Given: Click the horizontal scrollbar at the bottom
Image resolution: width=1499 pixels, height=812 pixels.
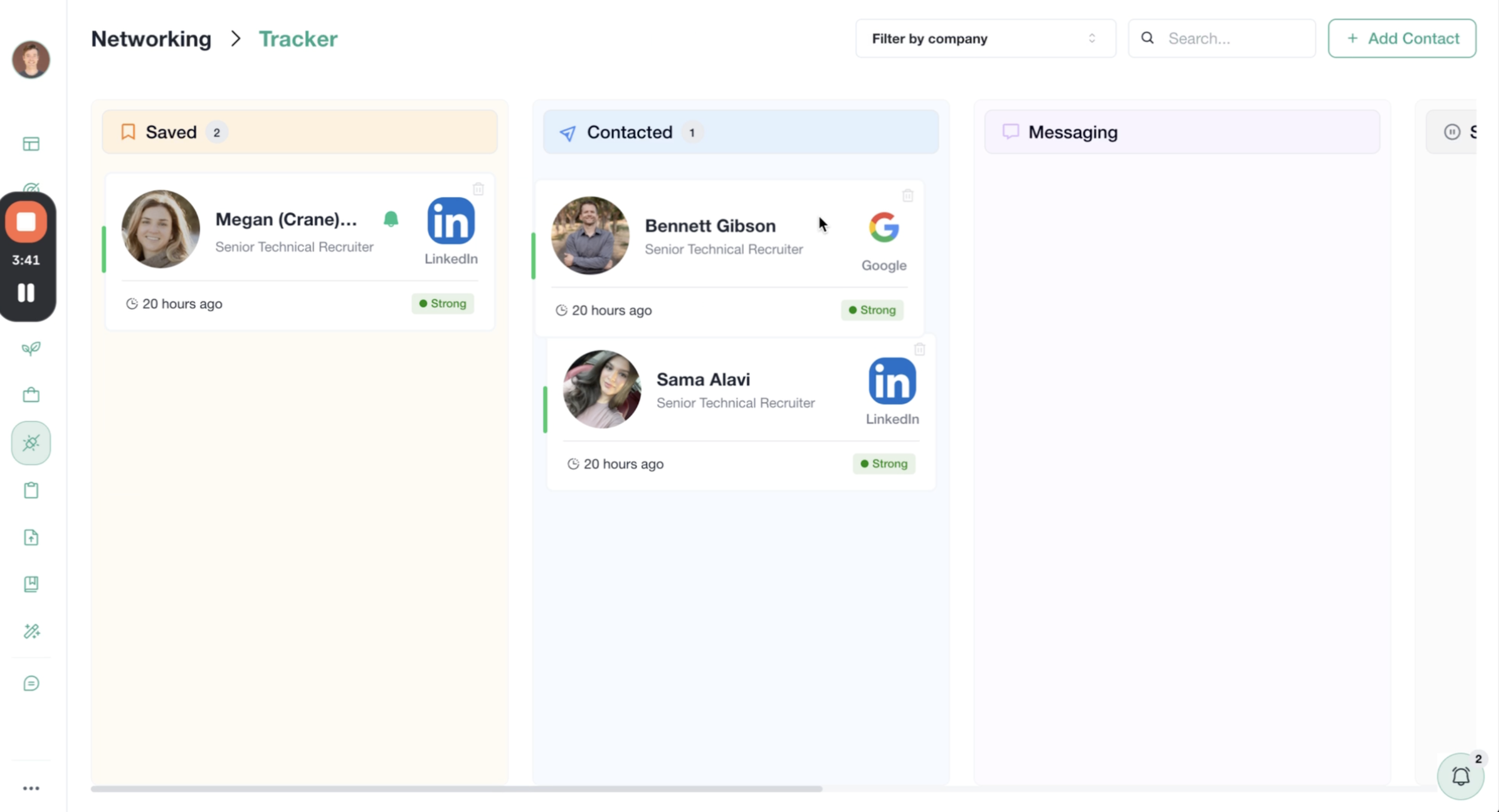Looking at the screenshot, I should [456, 789].
